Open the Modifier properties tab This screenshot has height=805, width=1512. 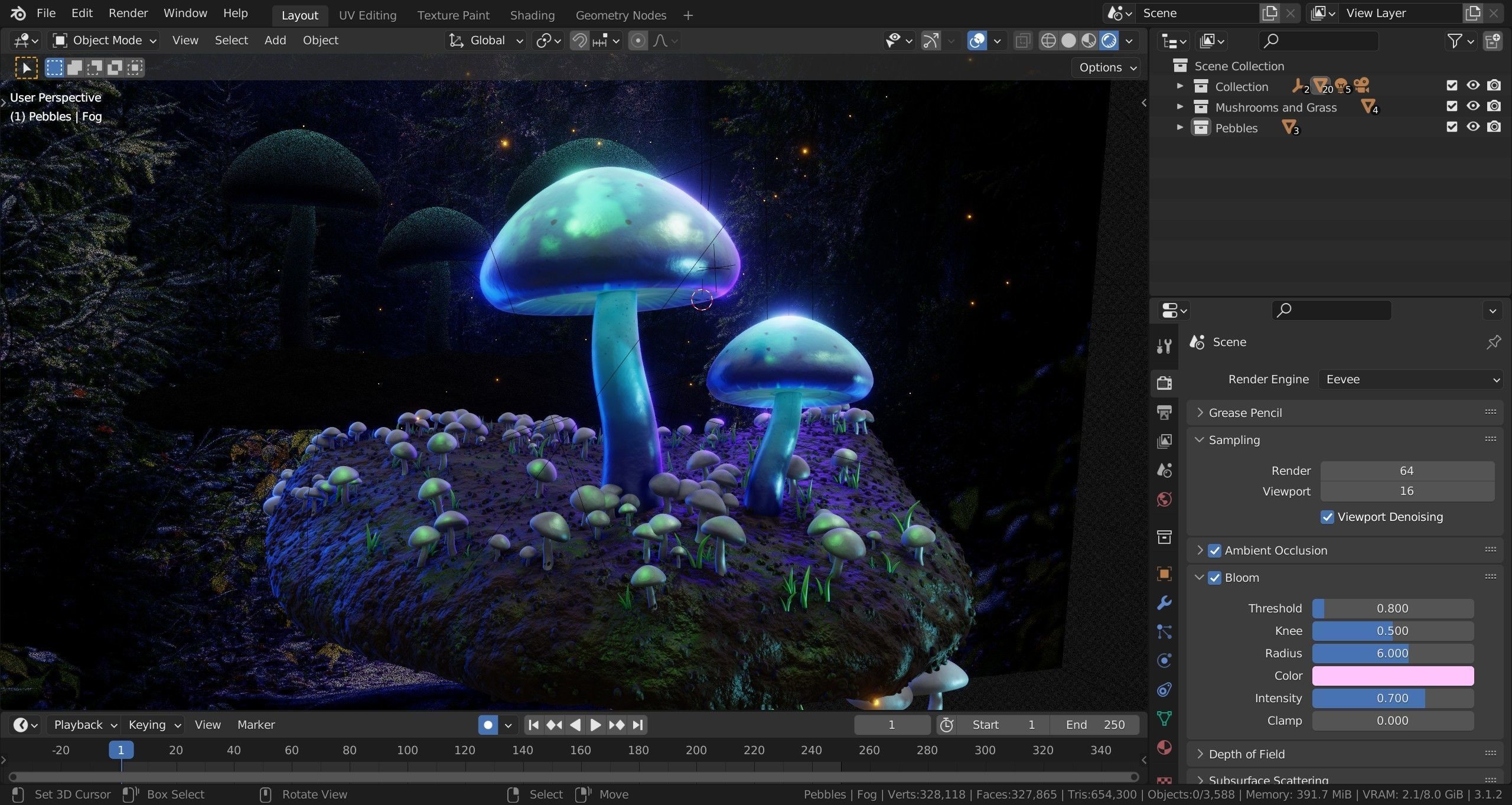(1164, 602)
